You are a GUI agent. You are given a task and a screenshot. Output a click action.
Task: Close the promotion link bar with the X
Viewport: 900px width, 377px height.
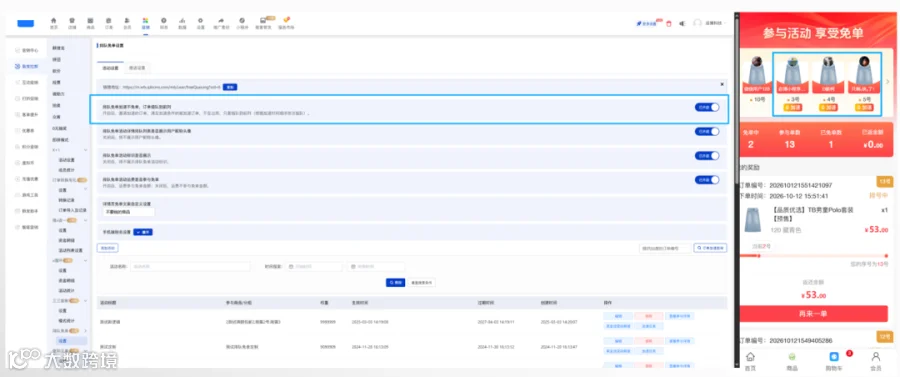[722, 84]
